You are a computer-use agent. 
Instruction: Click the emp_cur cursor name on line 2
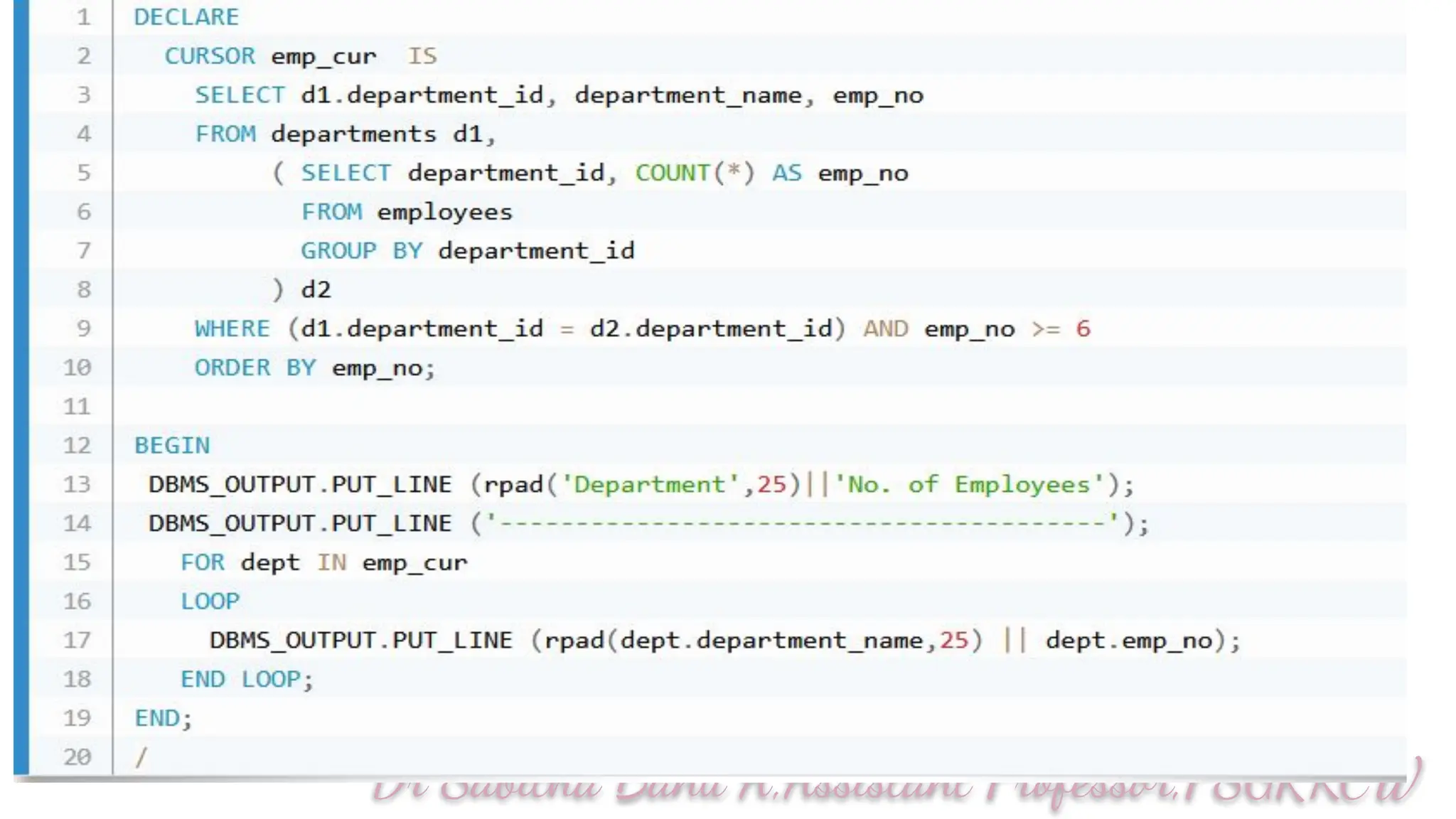pyautogui.click(x=323, y=56)
